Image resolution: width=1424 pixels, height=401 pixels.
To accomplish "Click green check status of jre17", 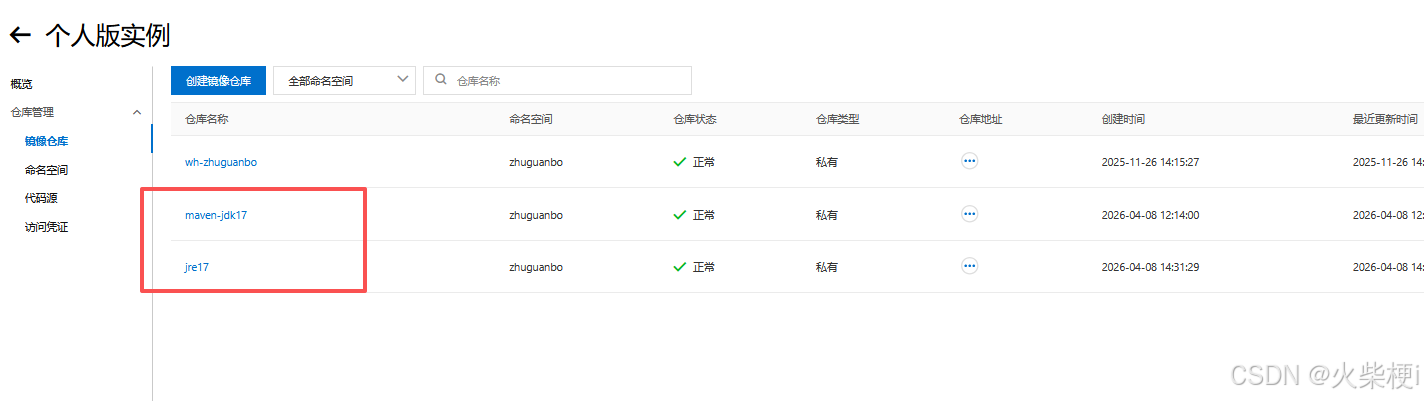I will coord(680,267).
